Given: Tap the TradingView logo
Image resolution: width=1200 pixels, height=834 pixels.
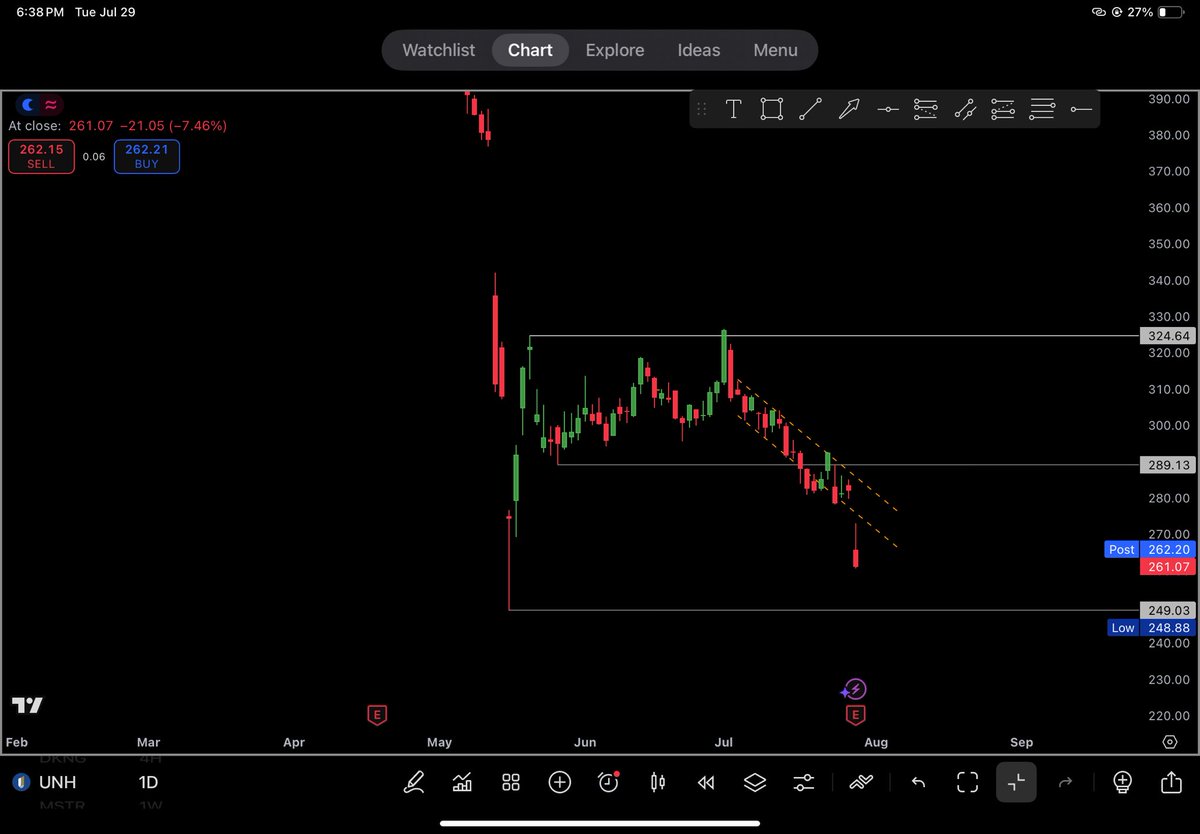Looking at the screenshot, I should [x=27, y=705].
